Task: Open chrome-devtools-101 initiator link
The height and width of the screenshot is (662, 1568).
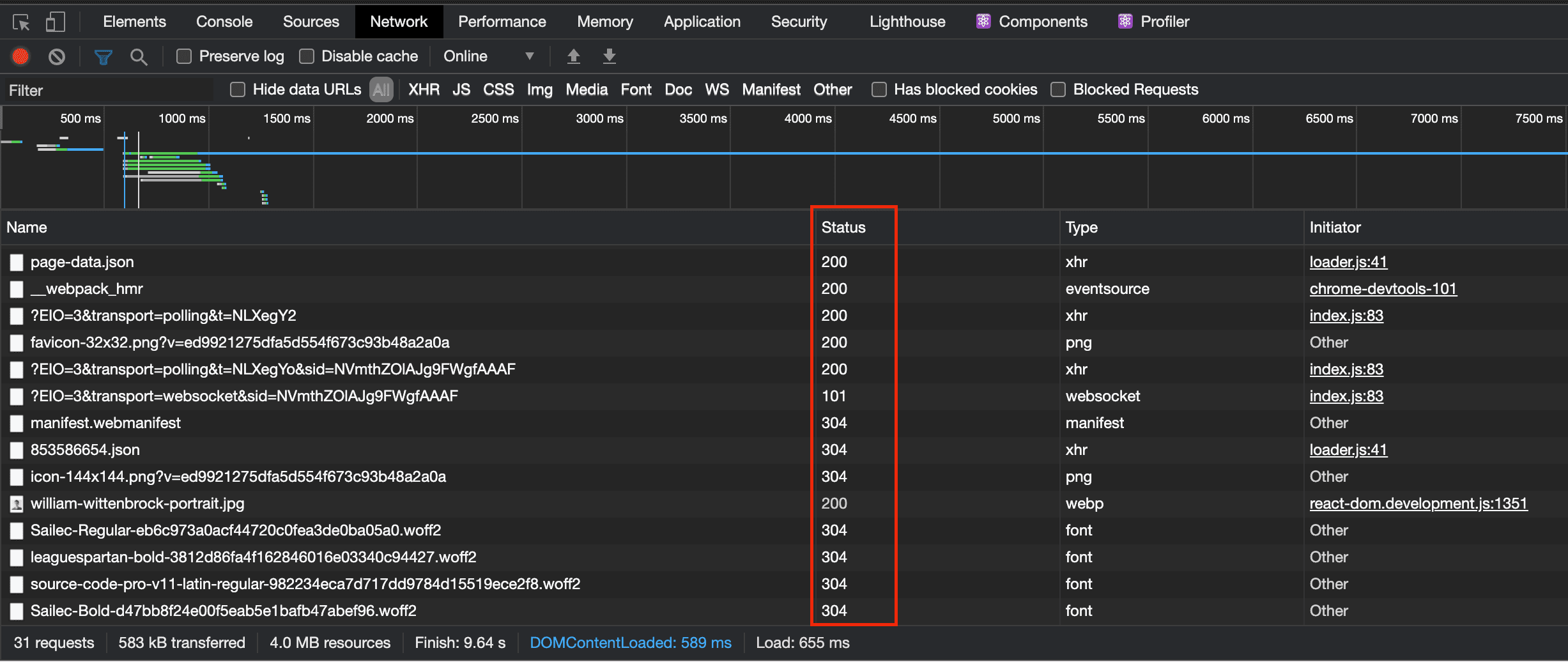Action: 1383,289
